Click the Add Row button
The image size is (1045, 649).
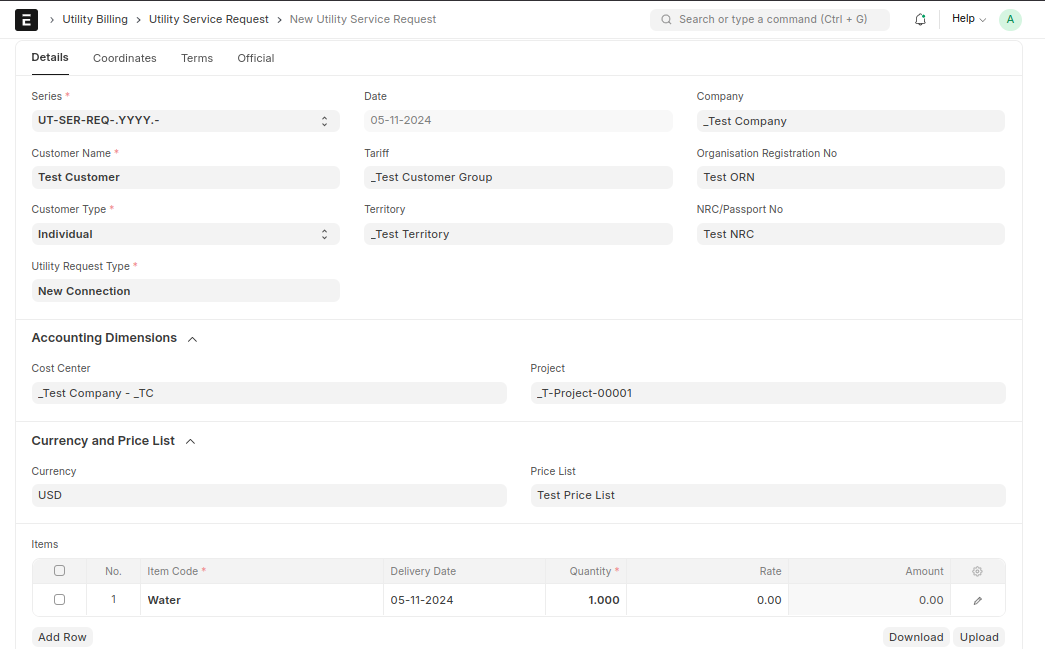(x=62, y=637)
